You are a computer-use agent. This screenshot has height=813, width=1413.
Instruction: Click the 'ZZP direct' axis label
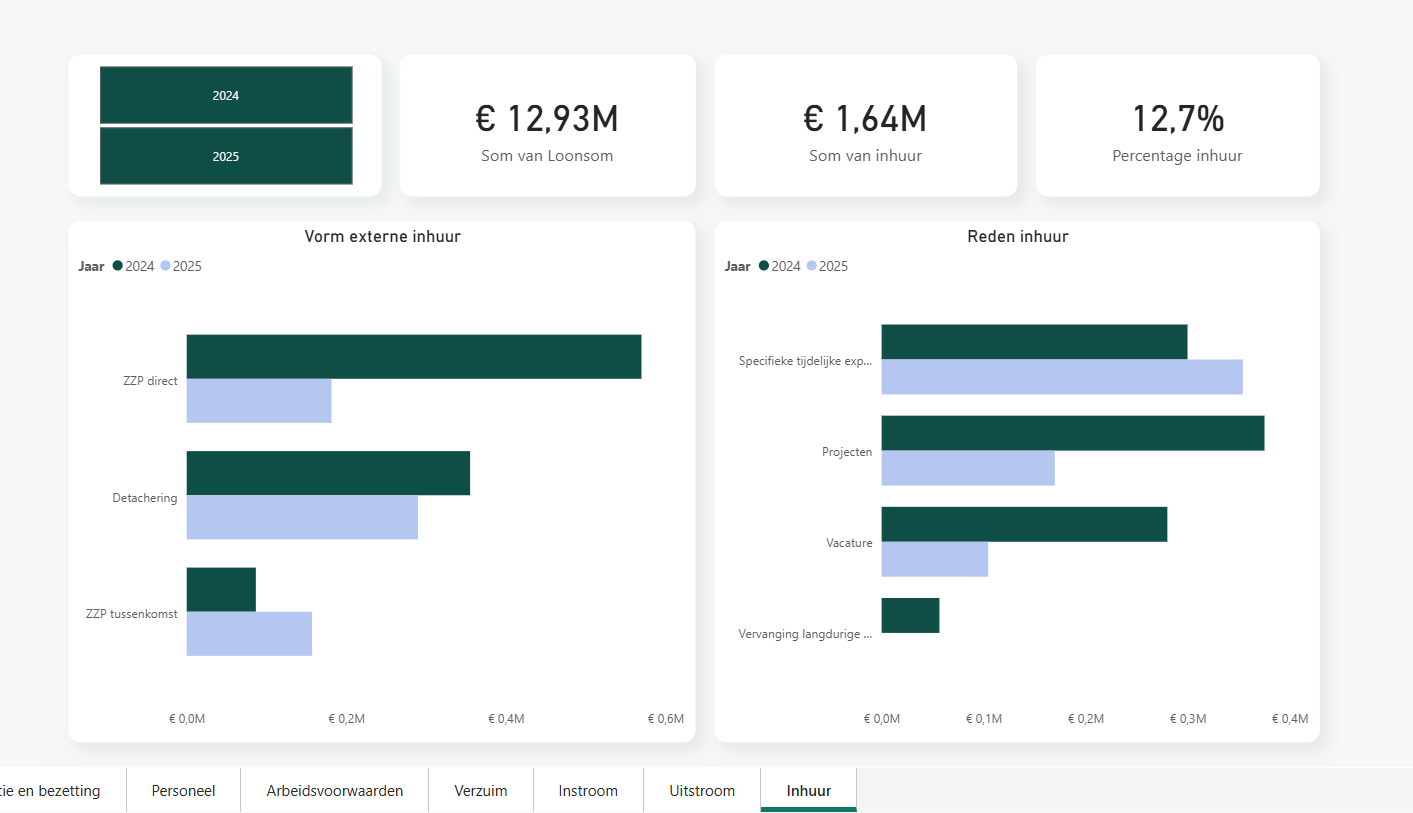click(x=148, y=381)
